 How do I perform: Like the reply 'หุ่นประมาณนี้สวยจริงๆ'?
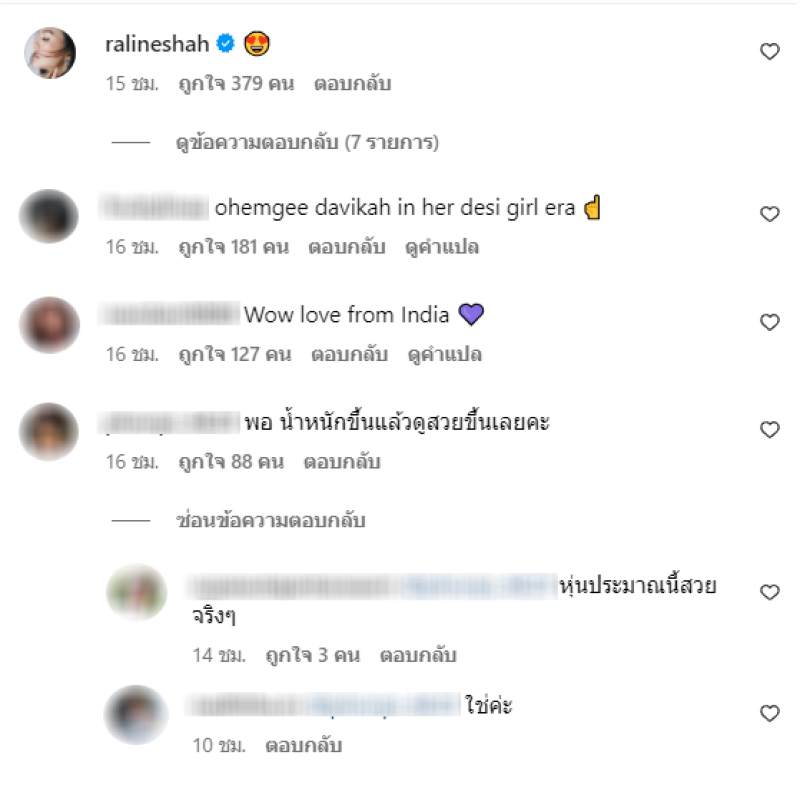(x=769, y=592)
